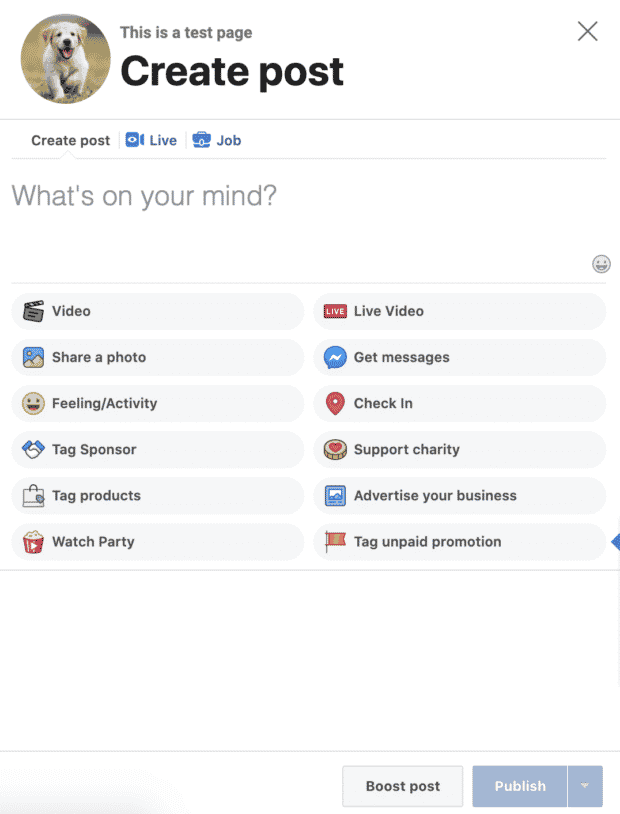Choose the Get messages label

point(401,357)
